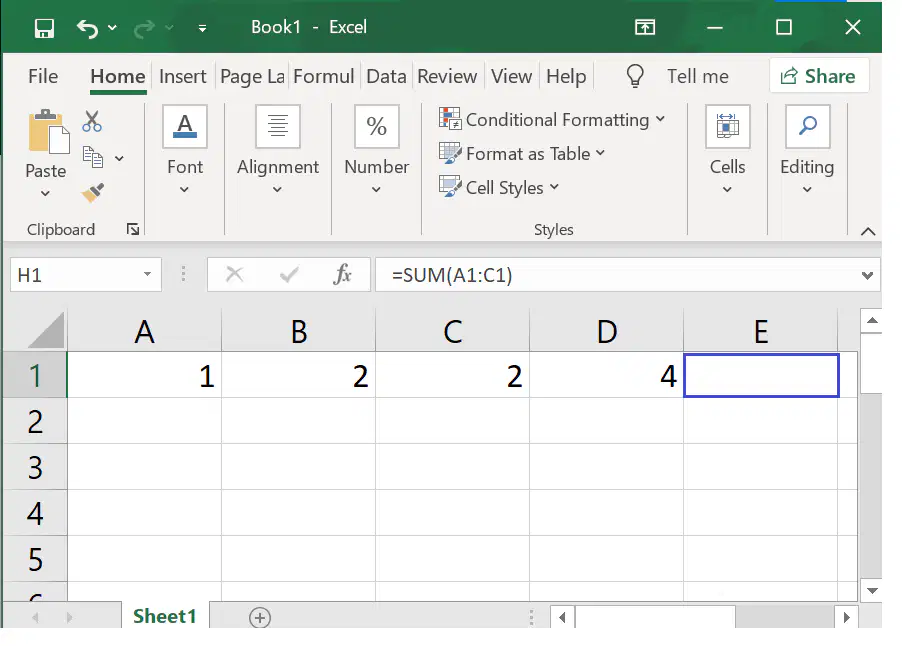Open the Font group menu
Image resolution: width=902 pixels, height=646 pixels.
point(185,151)
